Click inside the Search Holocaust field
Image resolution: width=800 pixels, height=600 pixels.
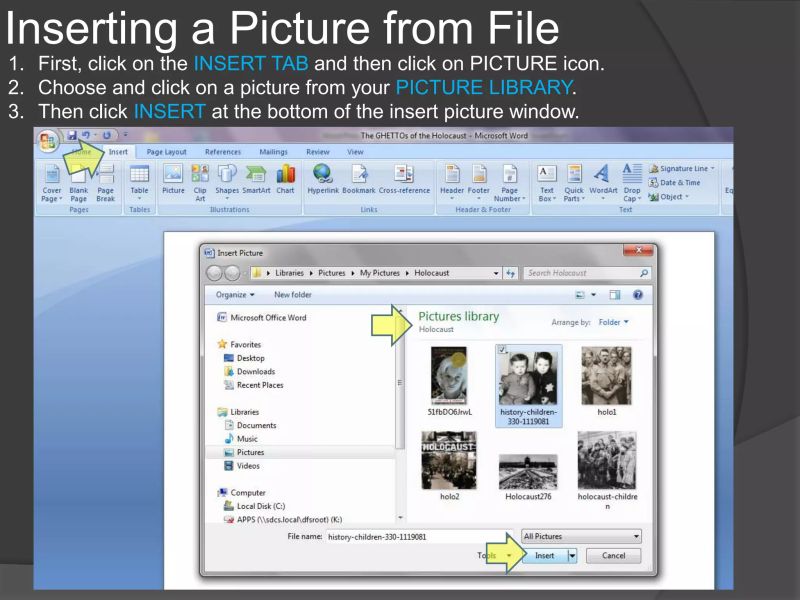pyautogui.click(x=588, y=272)
